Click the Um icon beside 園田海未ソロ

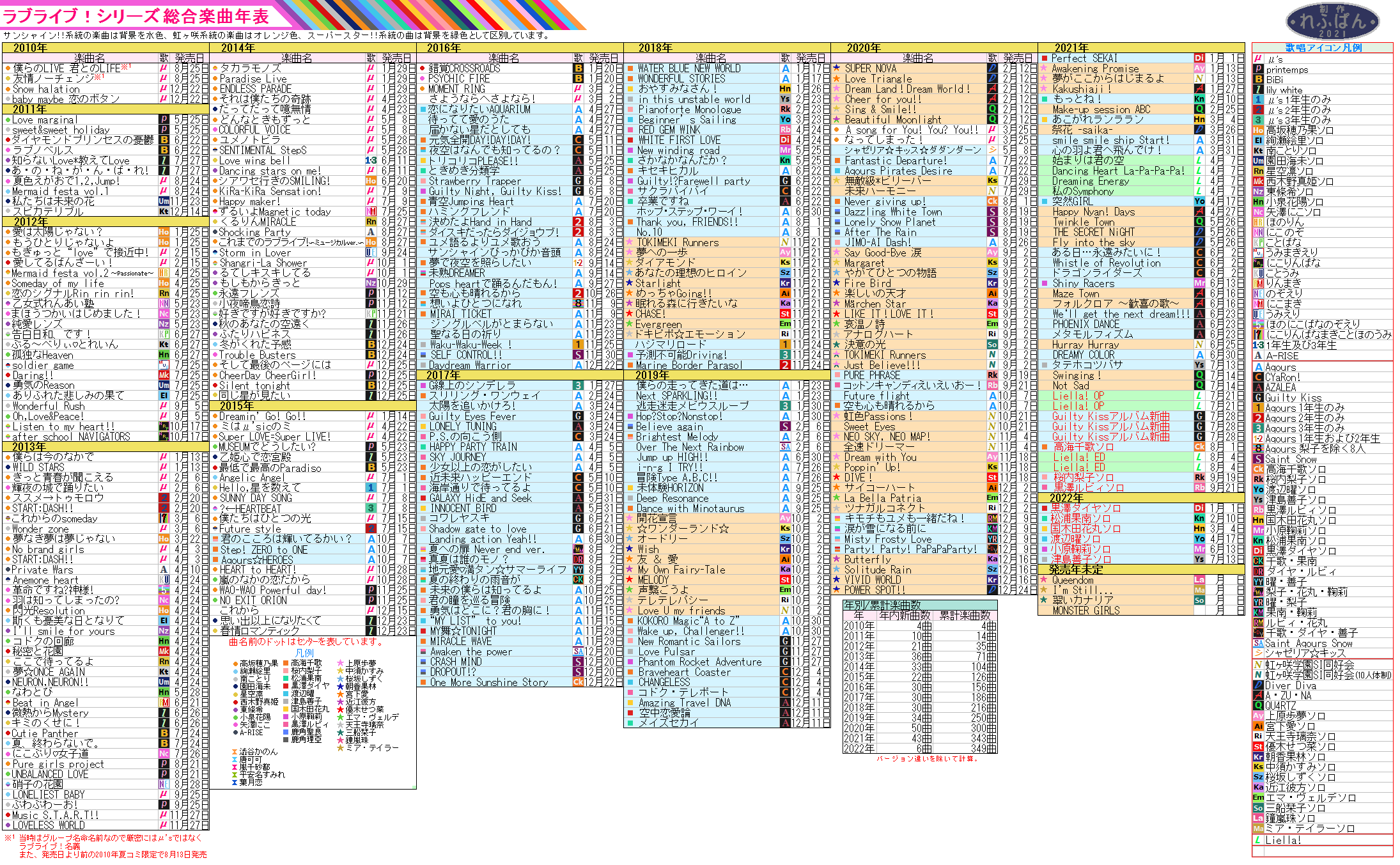pyautogui.click(x=1257, y=160)
